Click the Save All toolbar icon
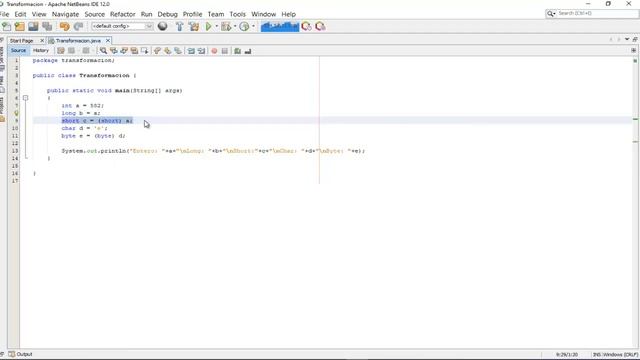 [x=47, y=27]
